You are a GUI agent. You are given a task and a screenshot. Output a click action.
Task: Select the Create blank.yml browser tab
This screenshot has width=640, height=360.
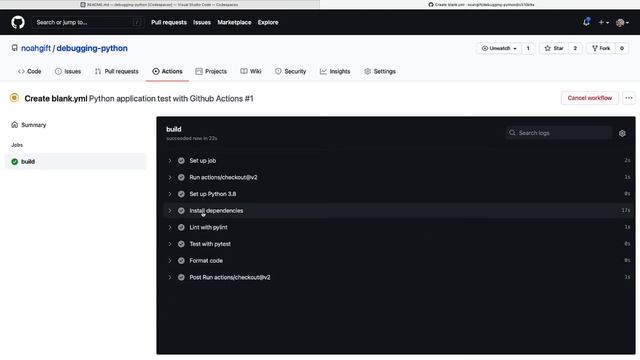click(480, 4)
